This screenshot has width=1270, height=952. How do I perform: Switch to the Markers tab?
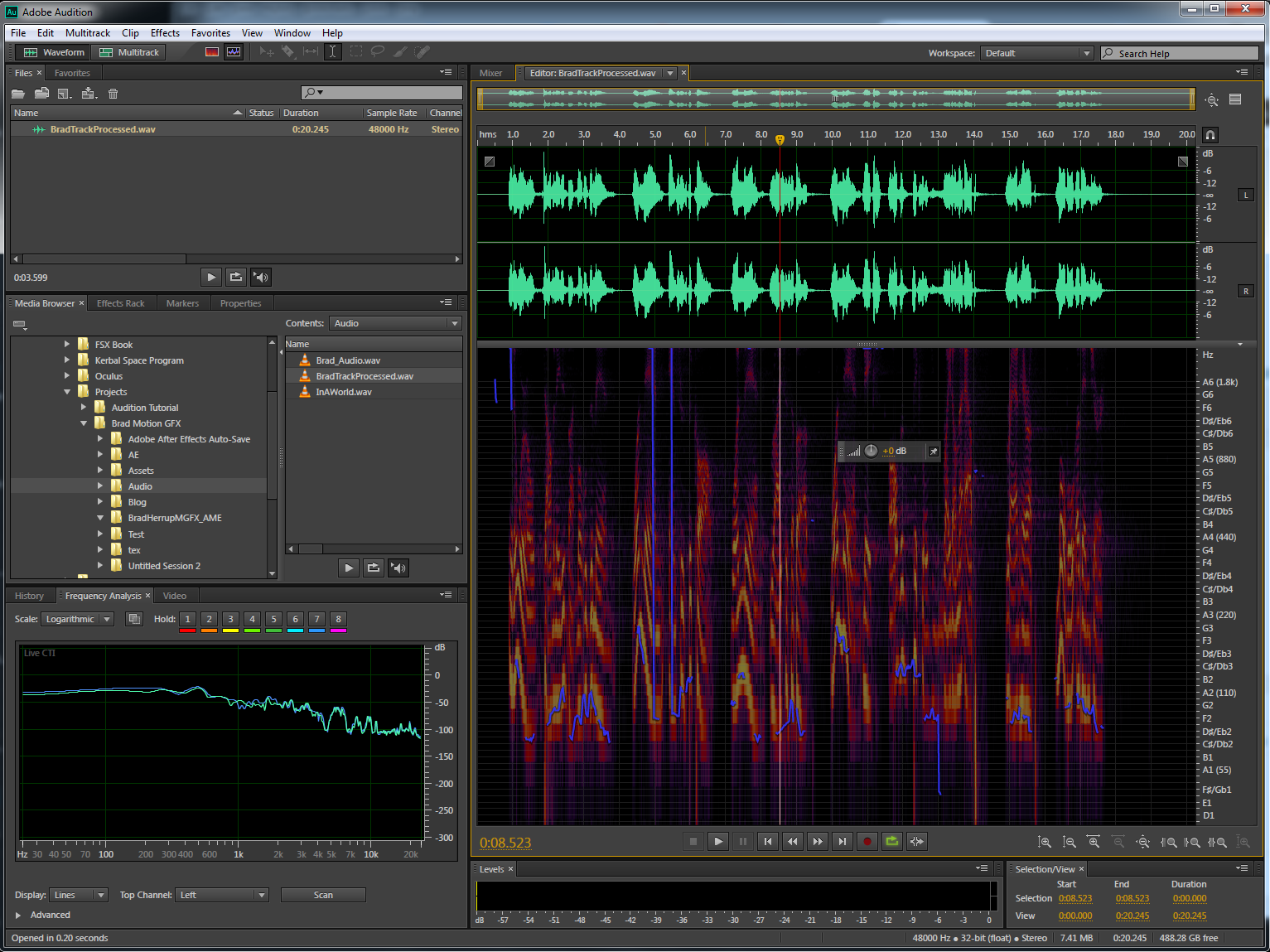pos(182,303)
